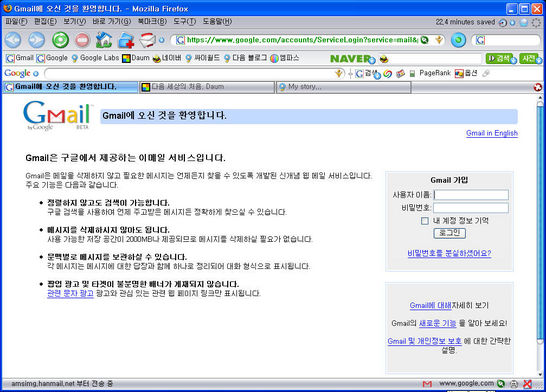Screen dimensions: 546x392
Task: Open the 편집(E) menu
Action: pos(45,22)
